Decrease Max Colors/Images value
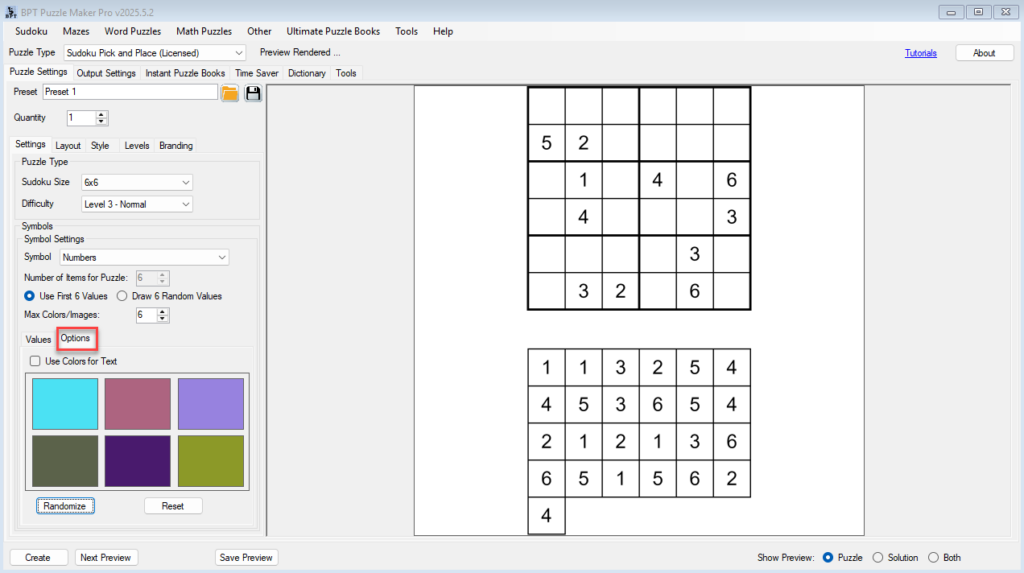This screenshot has height=573, width=1024. click(x=163, y=319)
